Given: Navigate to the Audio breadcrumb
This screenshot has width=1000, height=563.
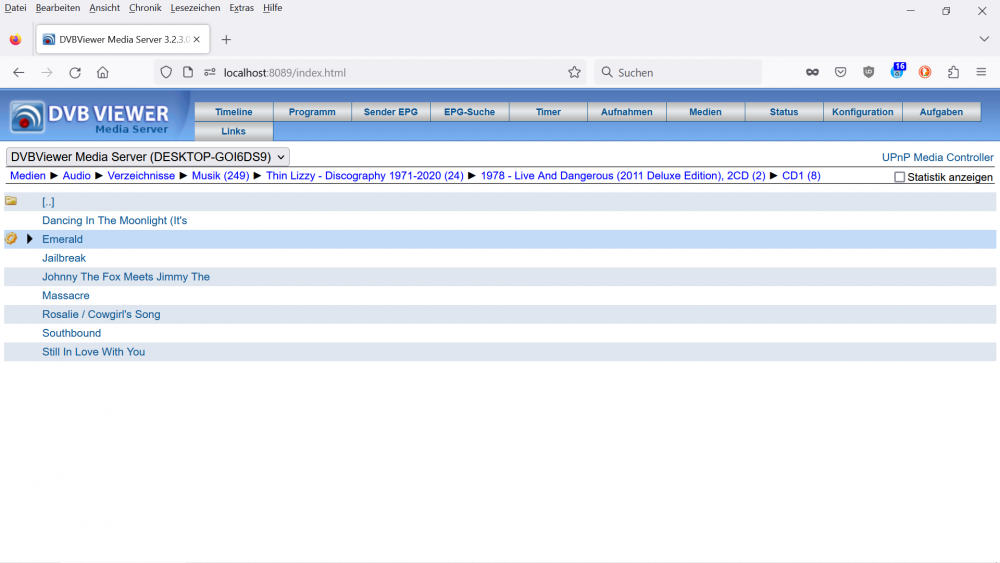Looking at the screenshot, I should click(x=77, y=175).
